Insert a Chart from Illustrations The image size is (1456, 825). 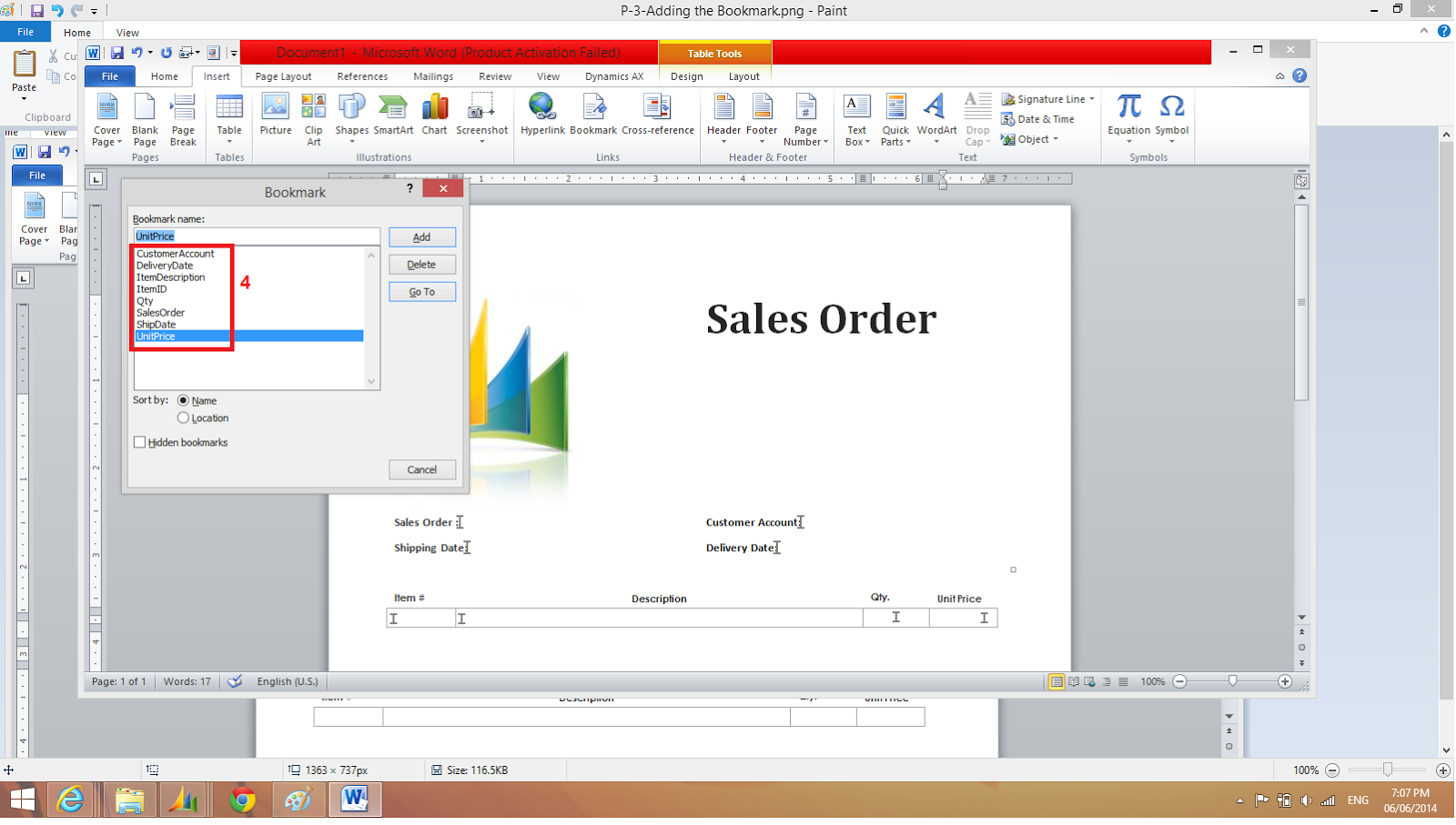pyautogui.click(x=435, y=115)
